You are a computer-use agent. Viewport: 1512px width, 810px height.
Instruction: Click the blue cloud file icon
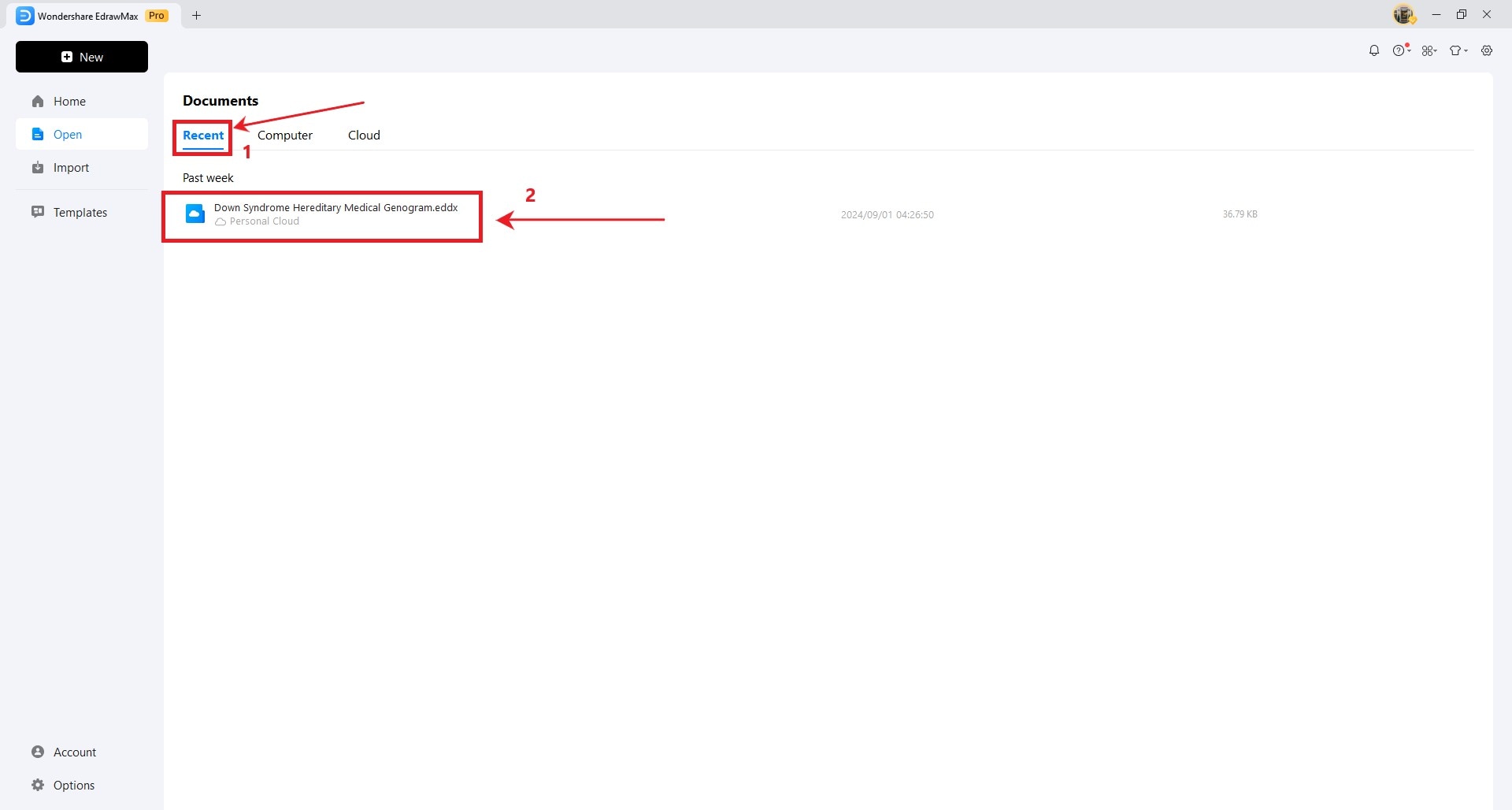click(195, 214)
